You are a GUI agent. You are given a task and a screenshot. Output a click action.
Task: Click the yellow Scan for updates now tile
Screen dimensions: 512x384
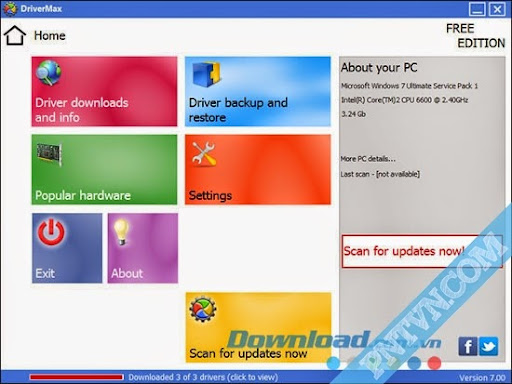(x=259, y=327)
